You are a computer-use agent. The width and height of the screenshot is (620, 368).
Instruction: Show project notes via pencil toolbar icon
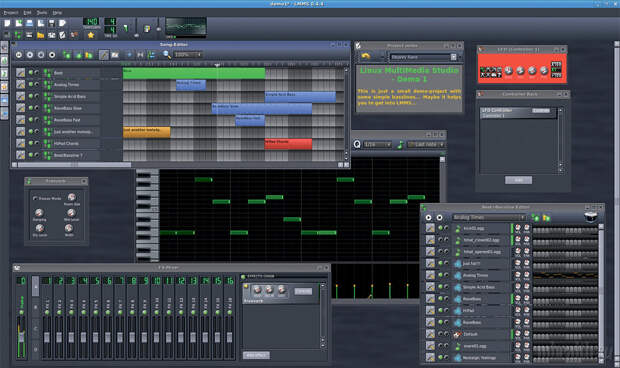coord(62,35)
